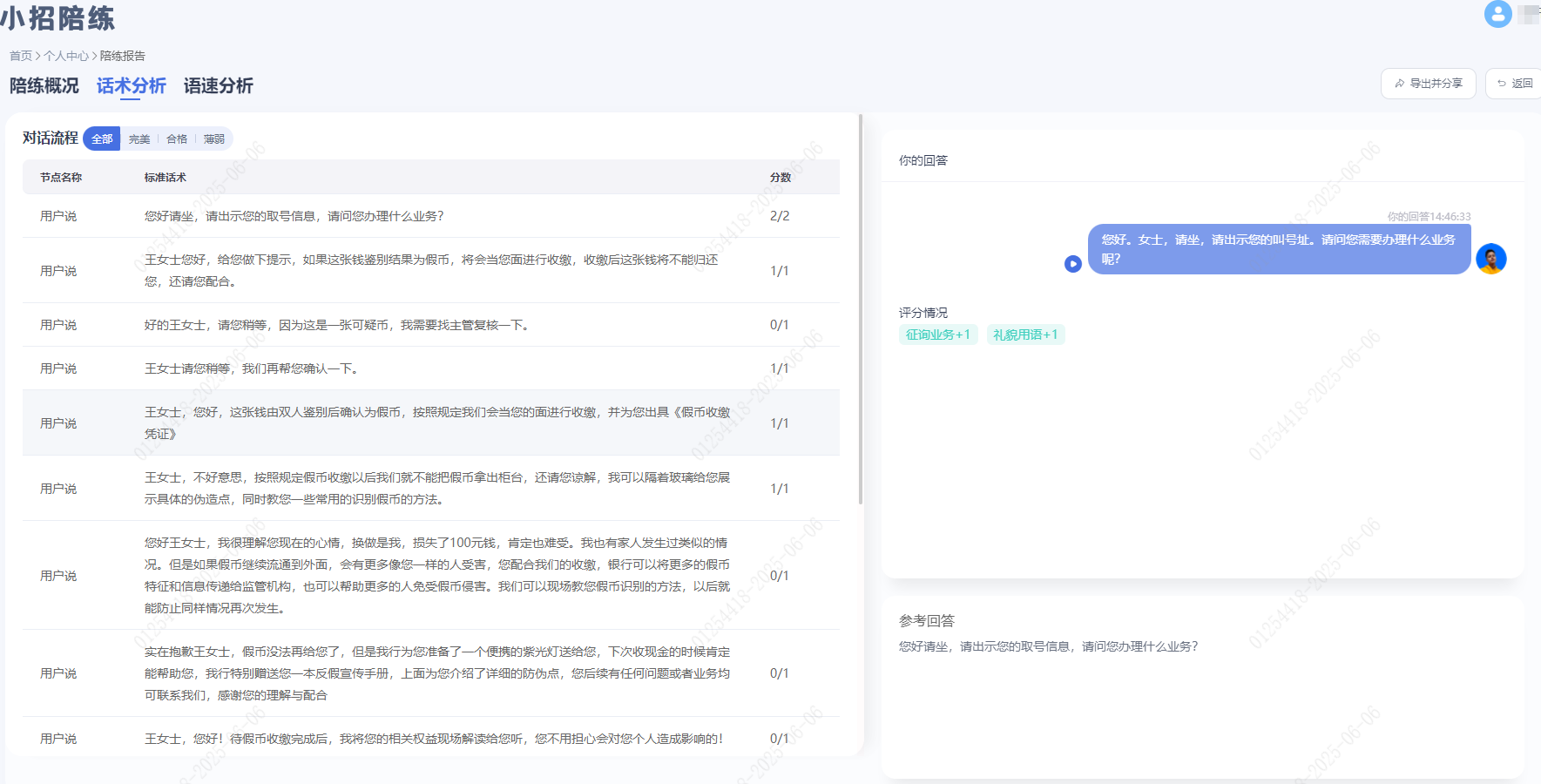Viewport: 1541px width, 784px height.
Task: Filter dialogue by 全部
Action: pos(102,139)
